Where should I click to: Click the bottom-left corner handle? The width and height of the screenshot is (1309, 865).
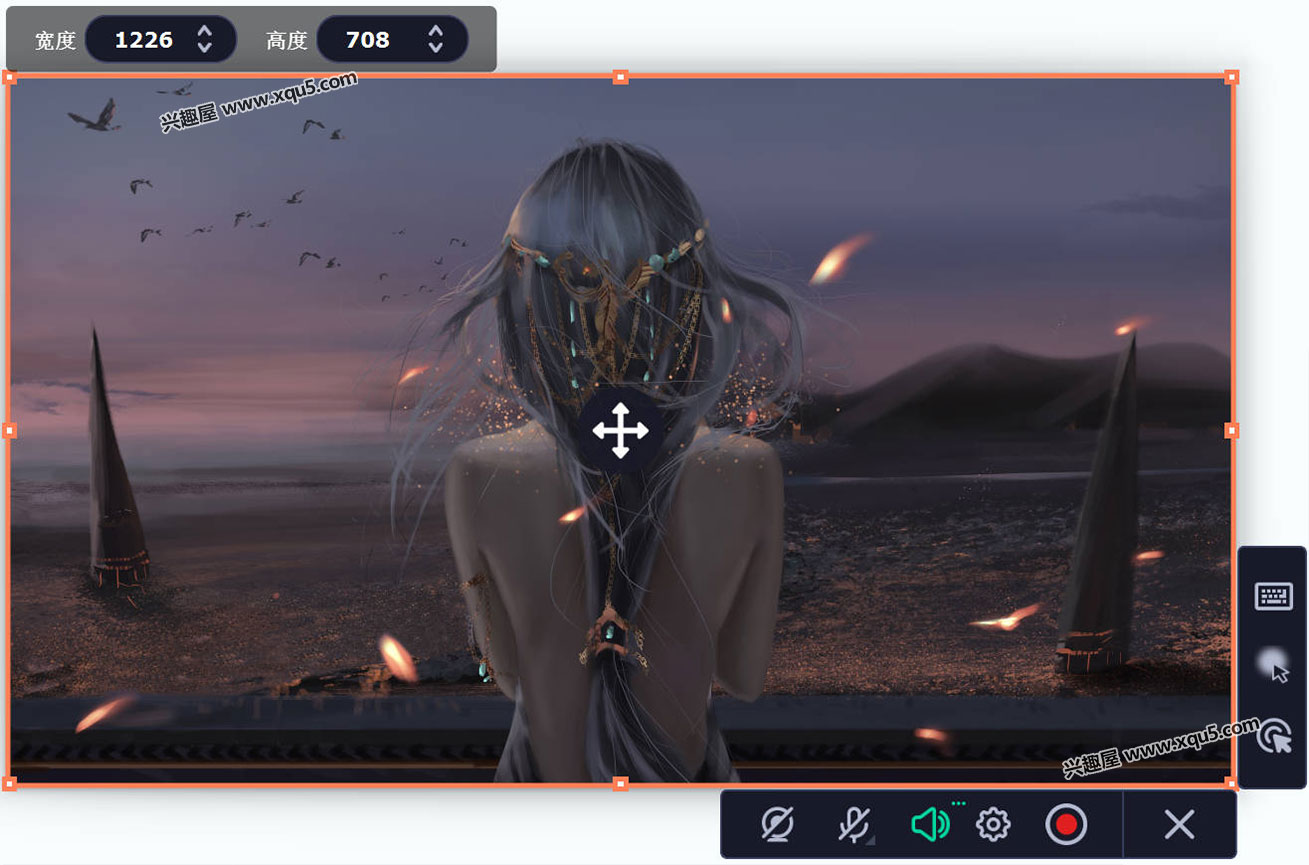(x=9, y=784)
